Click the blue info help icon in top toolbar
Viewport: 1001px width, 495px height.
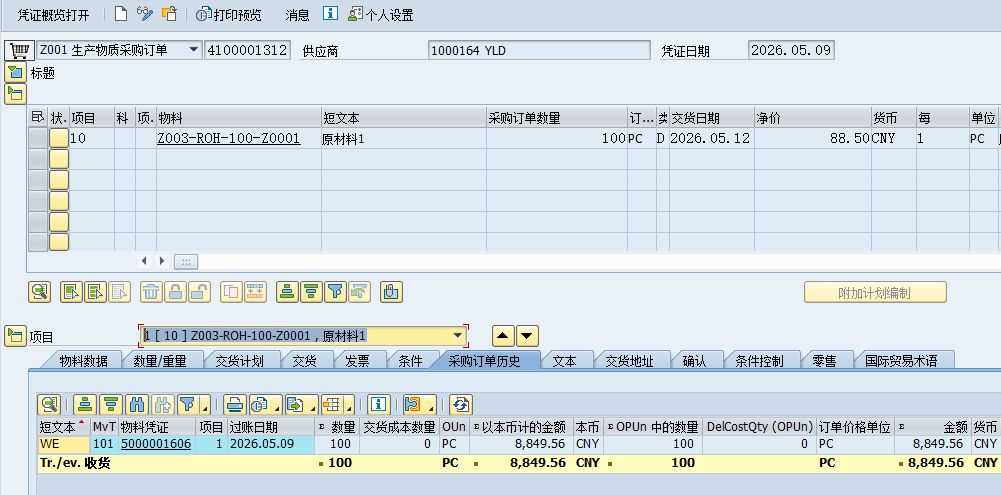click(330, 13)
